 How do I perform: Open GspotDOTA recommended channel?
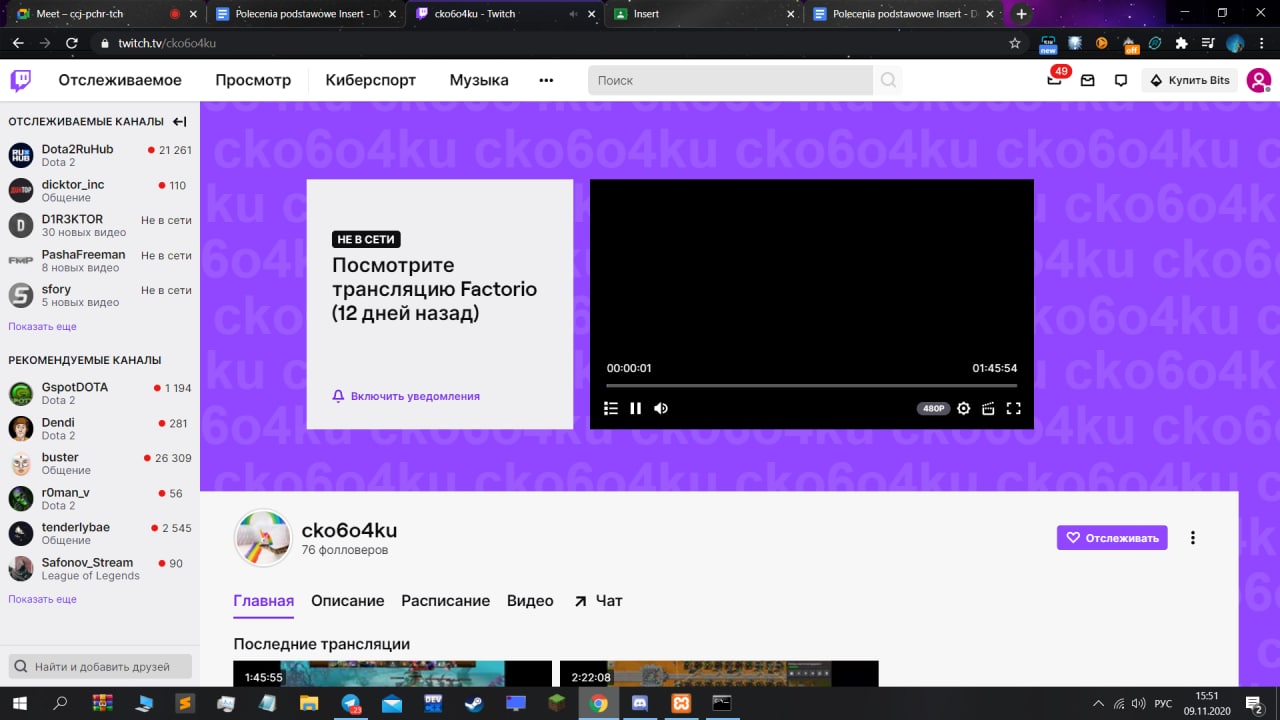(100, 393)
